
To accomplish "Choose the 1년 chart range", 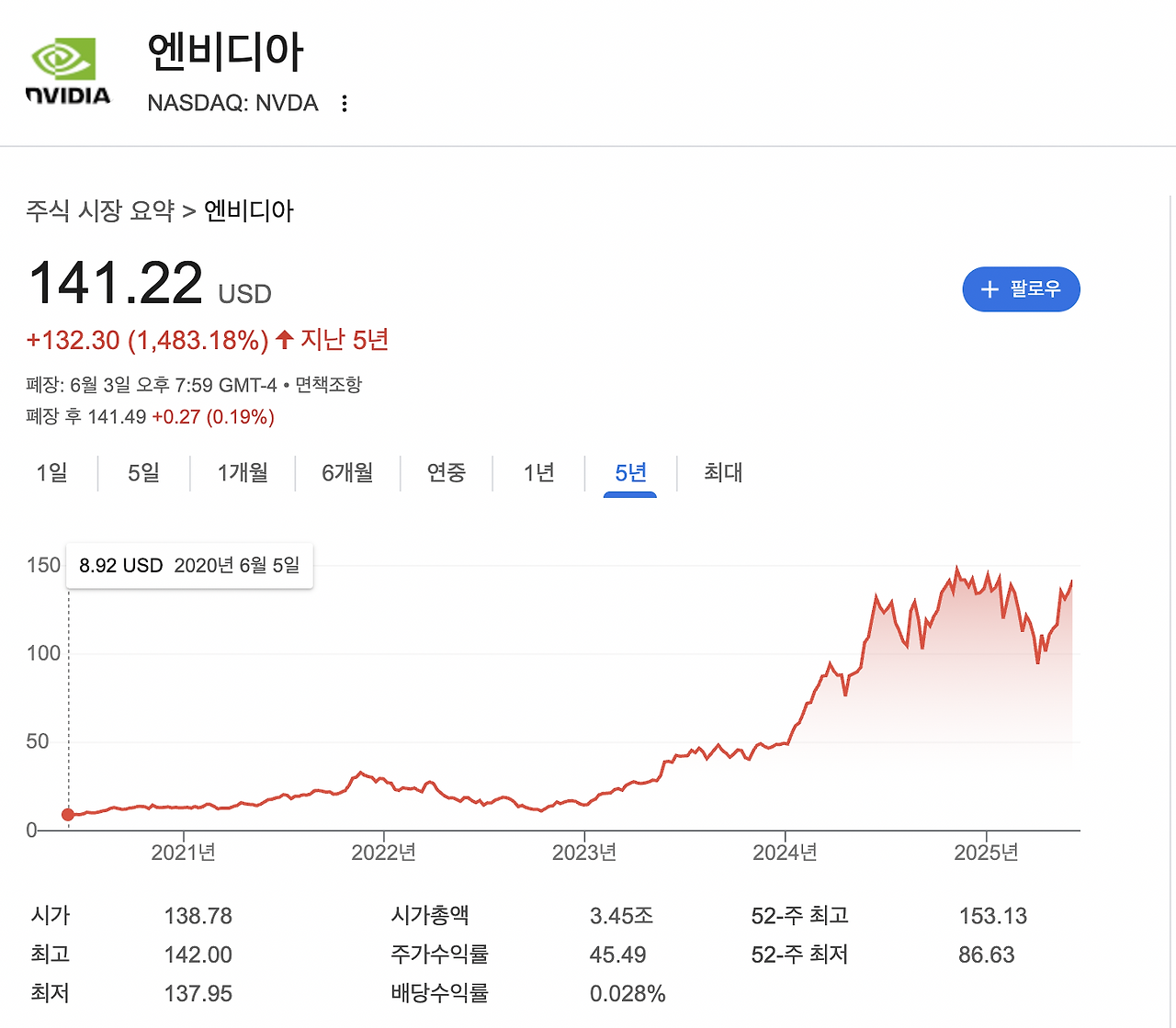I will (538, 473).
